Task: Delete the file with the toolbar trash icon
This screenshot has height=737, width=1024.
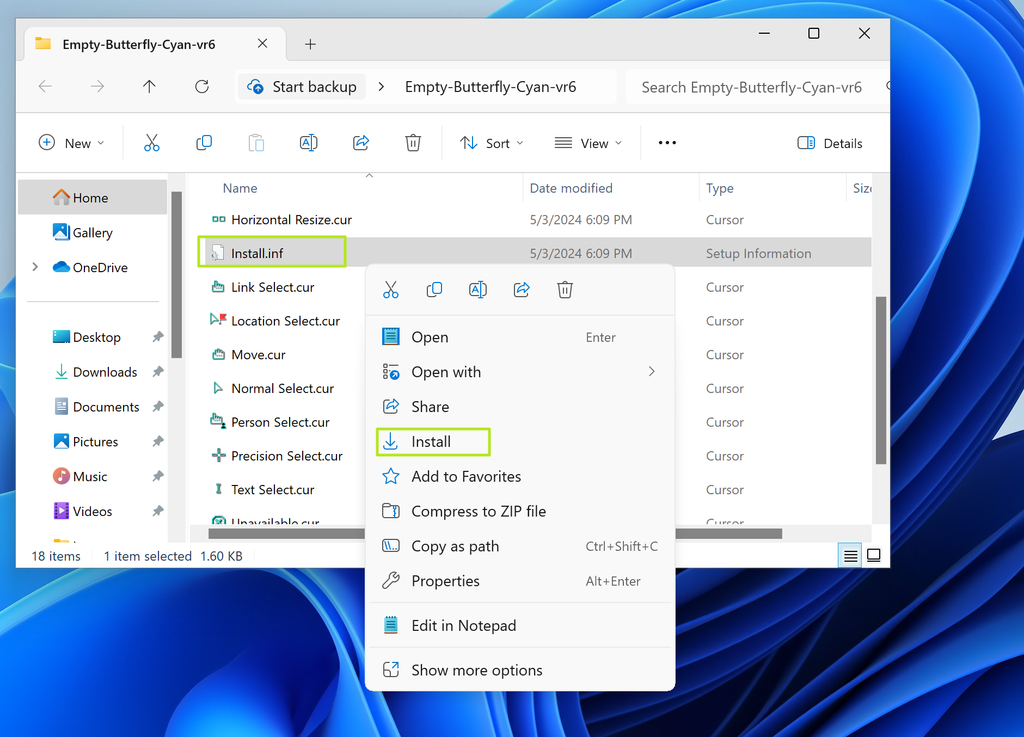Action: click(x=413, y=143)
